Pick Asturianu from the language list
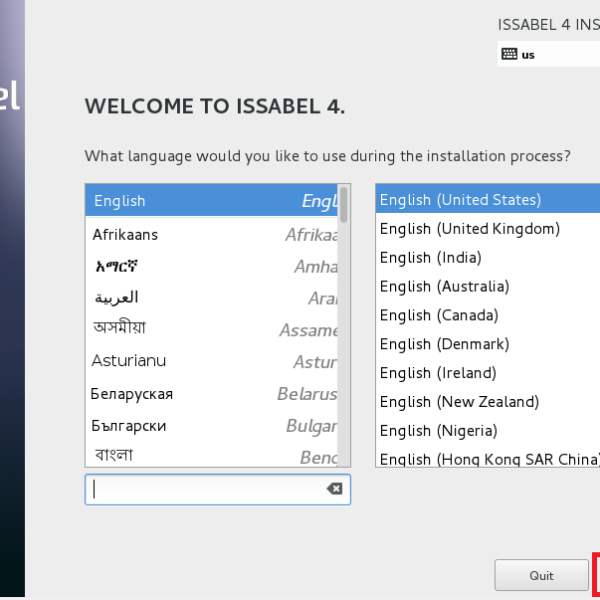The image size is (600, 600). 211,361
